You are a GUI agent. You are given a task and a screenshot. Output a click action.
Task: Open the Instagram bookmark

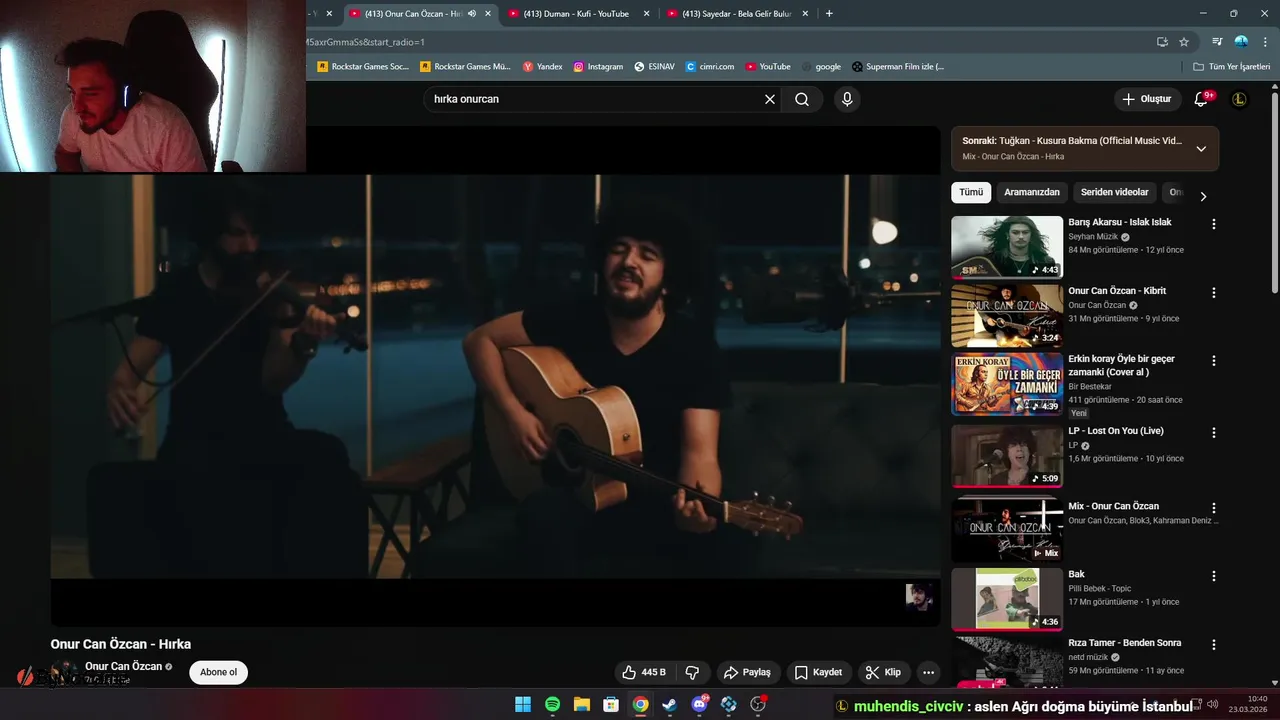click(598, 67)
